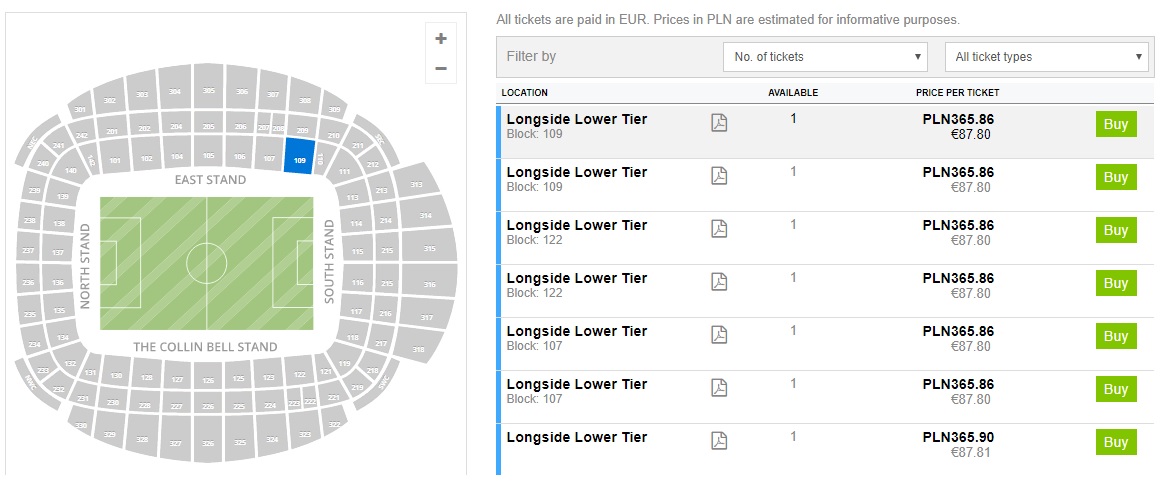Open PDF icon for first Block 107 ticket

click(719, 335)
